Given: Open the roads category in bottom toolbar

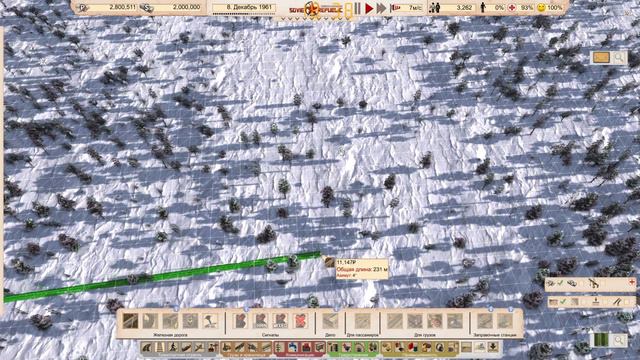Looking at the screenshot, I should (x=147, y=347).
